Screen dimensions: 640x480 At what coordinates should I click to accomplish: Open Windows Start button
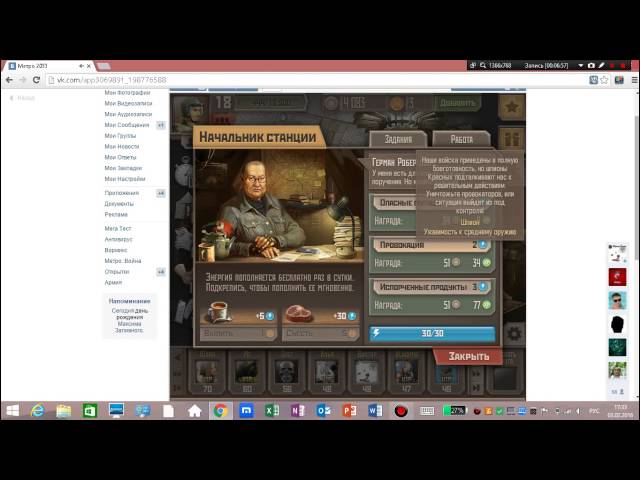(x=12, y=411)
